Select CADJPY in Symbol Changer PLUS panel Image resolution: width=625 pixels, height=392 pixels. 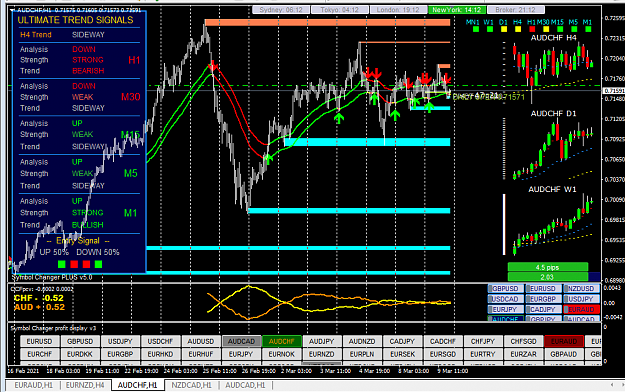click(543, 309)
